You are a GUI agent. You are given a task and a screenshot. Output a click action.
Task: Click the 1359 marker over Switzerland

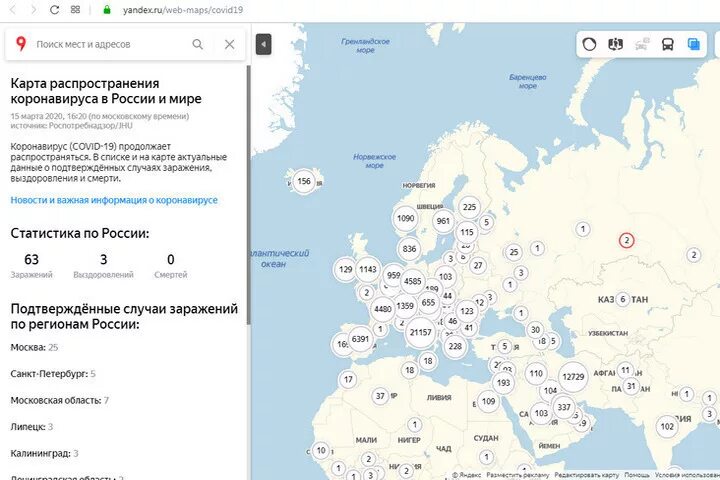[405, 305]
